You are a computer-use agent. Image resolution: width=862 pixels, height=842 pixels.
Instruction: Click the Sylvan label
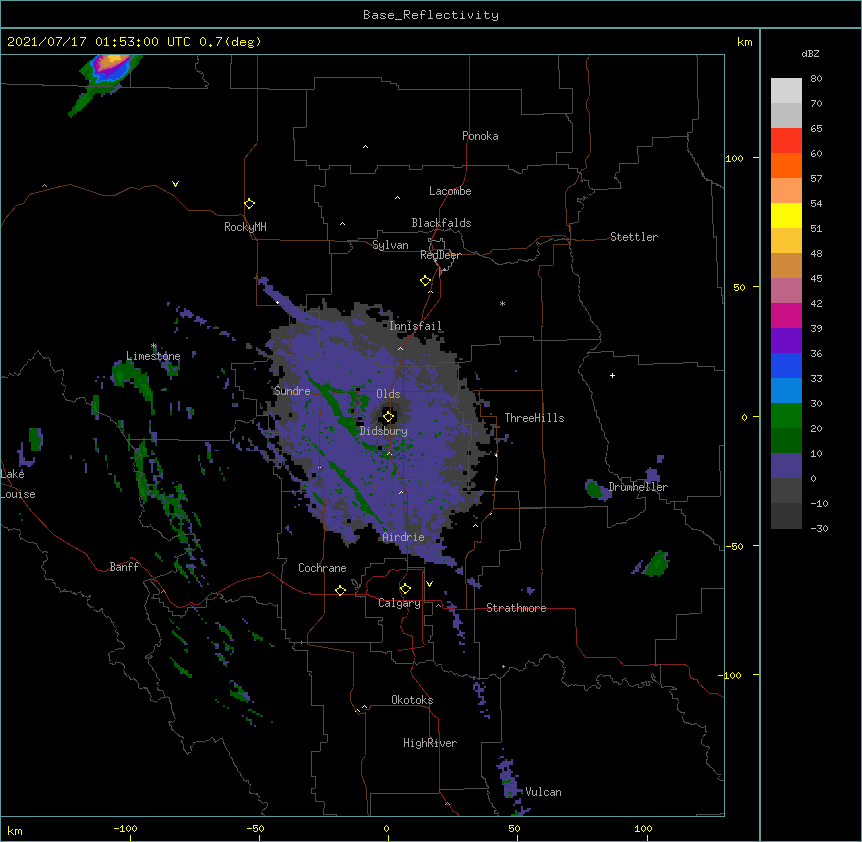[390, 245]
